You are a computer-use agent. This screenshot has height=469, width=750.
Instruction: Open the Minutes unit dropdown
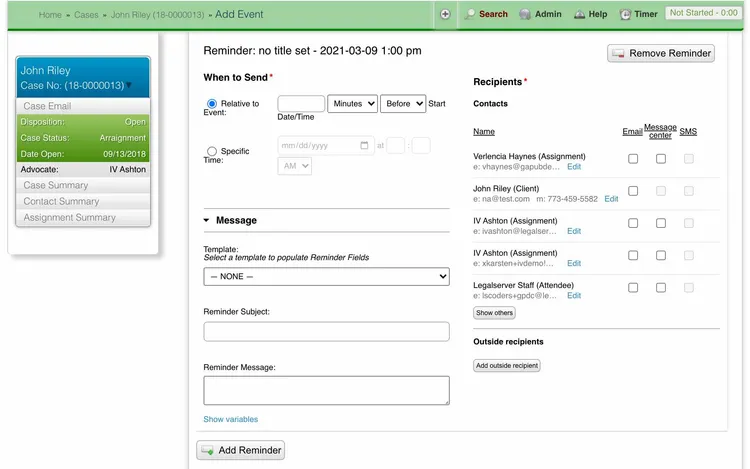click(x=353, y=104)
